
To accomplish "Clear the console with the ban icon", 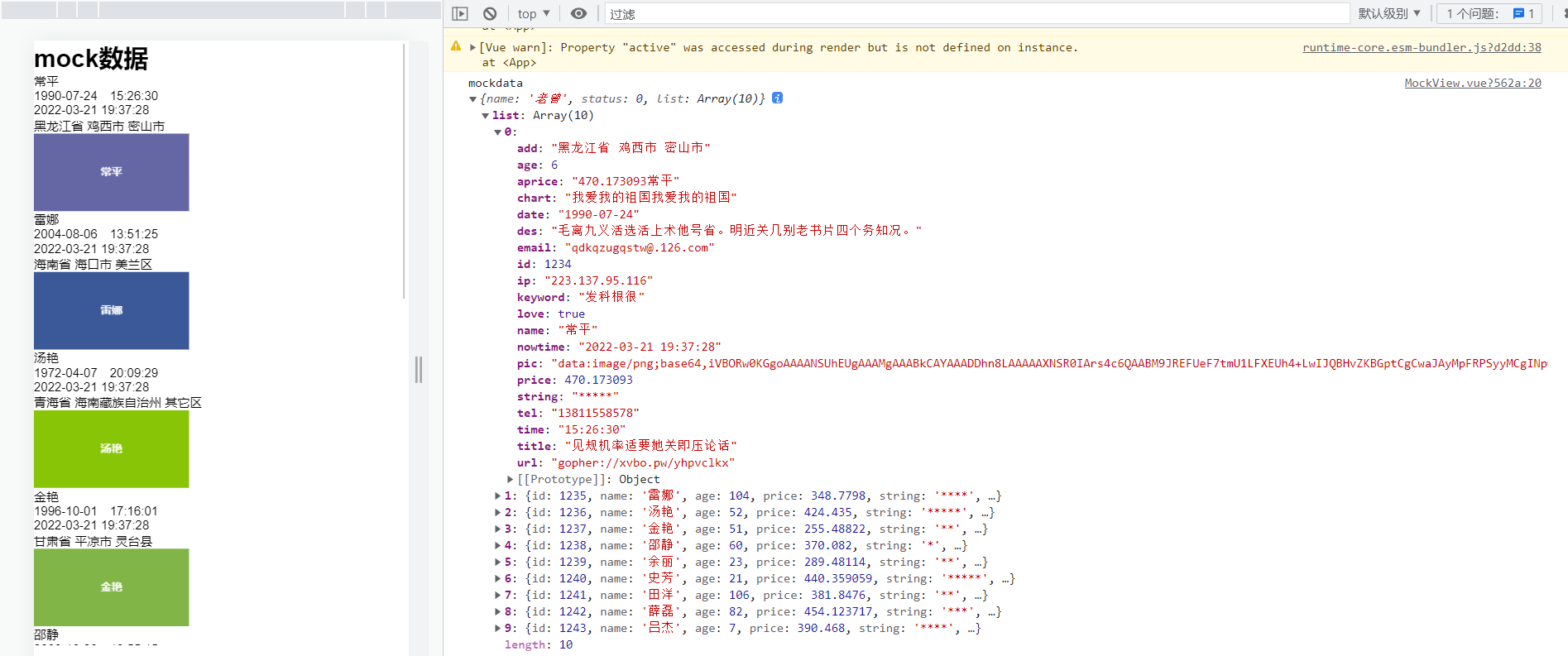I will pos(490,13).
